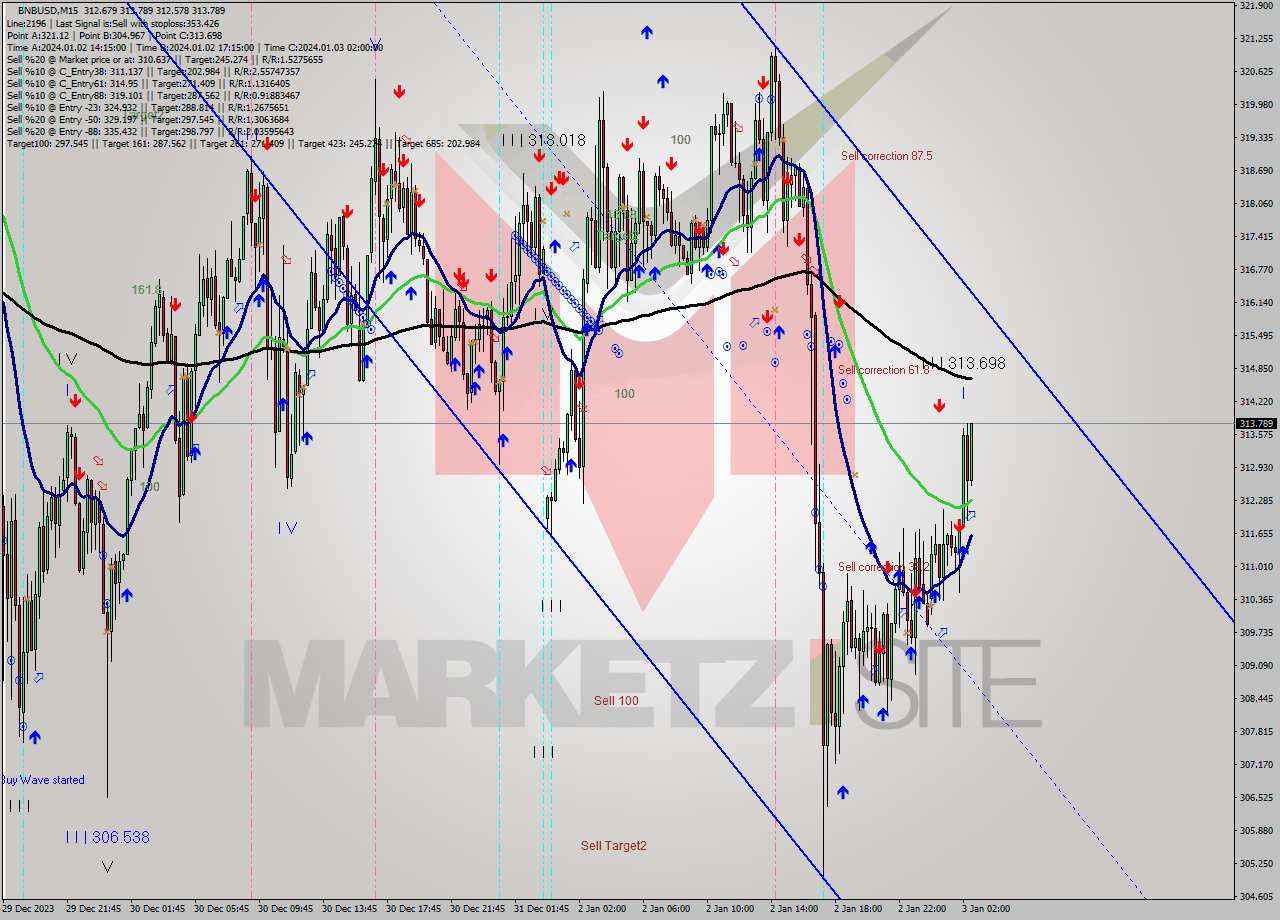Click the 312.930 price axis label

click(x=1256, y=468)
